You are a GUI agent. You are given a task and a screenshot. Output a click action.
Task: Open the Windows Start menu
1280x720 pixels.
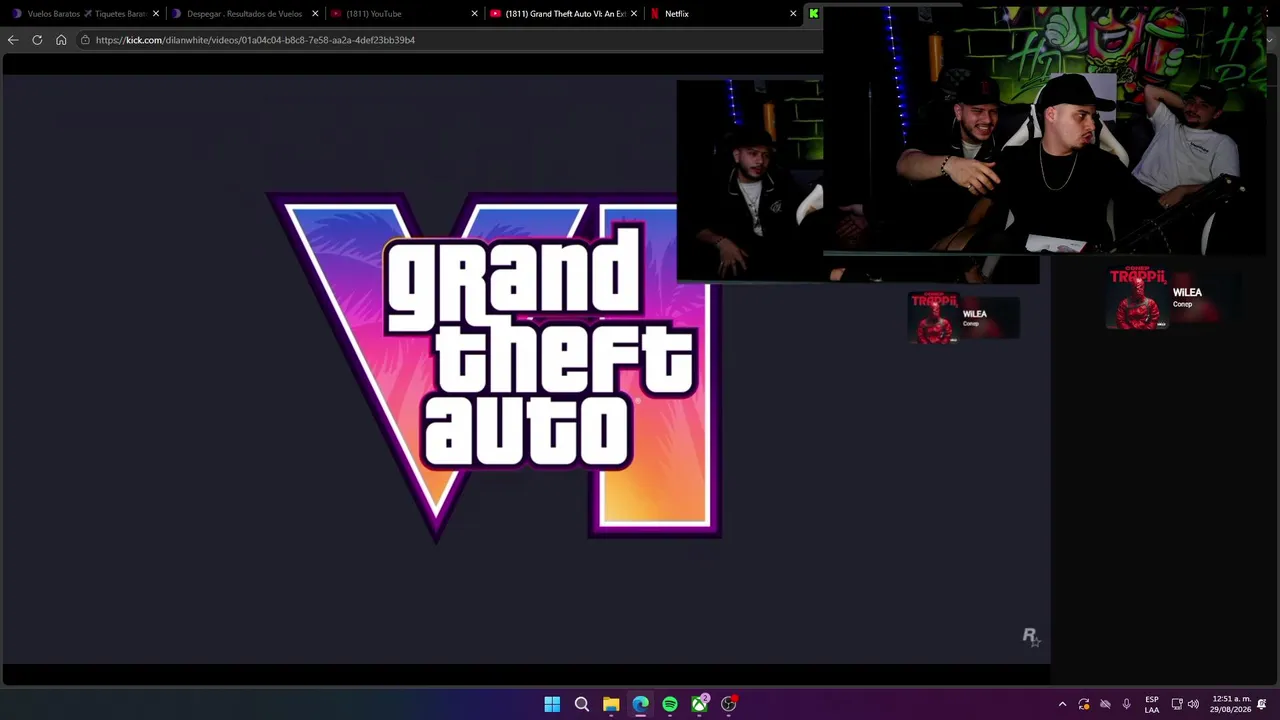point(552,704)
